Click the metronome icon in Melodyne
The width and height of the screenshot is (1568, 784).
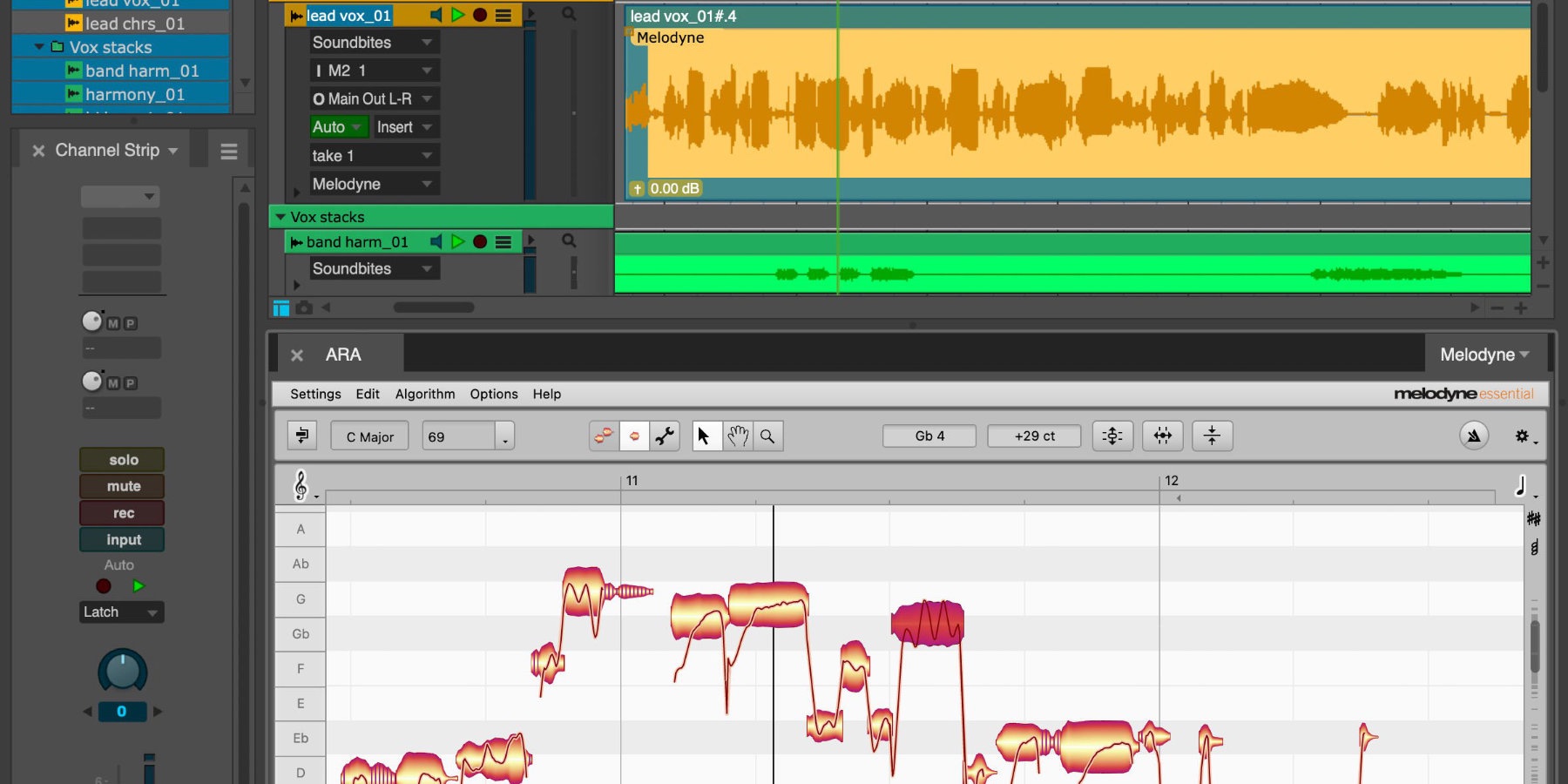point(1474,436)
